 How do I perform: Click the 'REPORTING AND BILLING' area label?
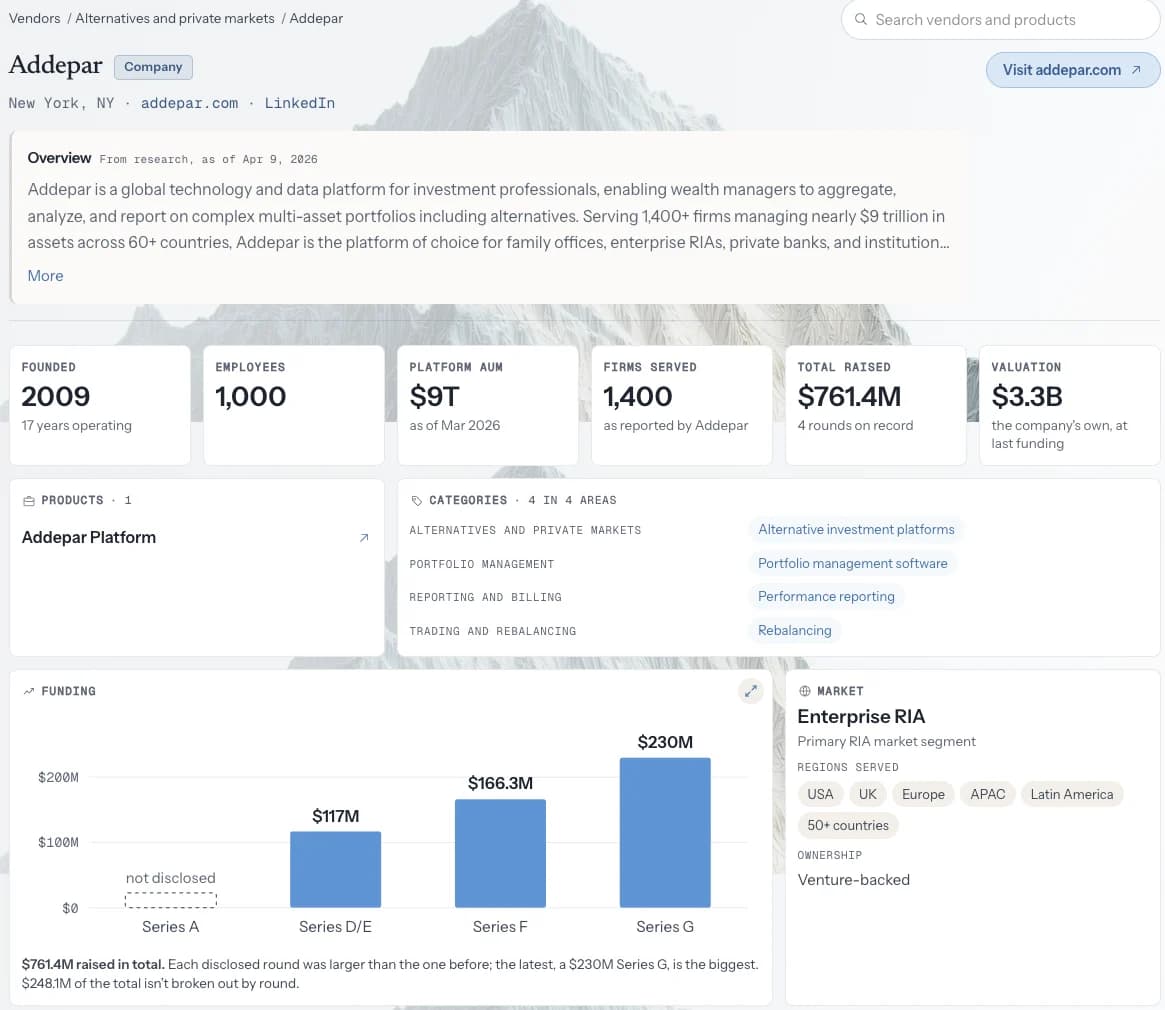(x=485, y=598)
